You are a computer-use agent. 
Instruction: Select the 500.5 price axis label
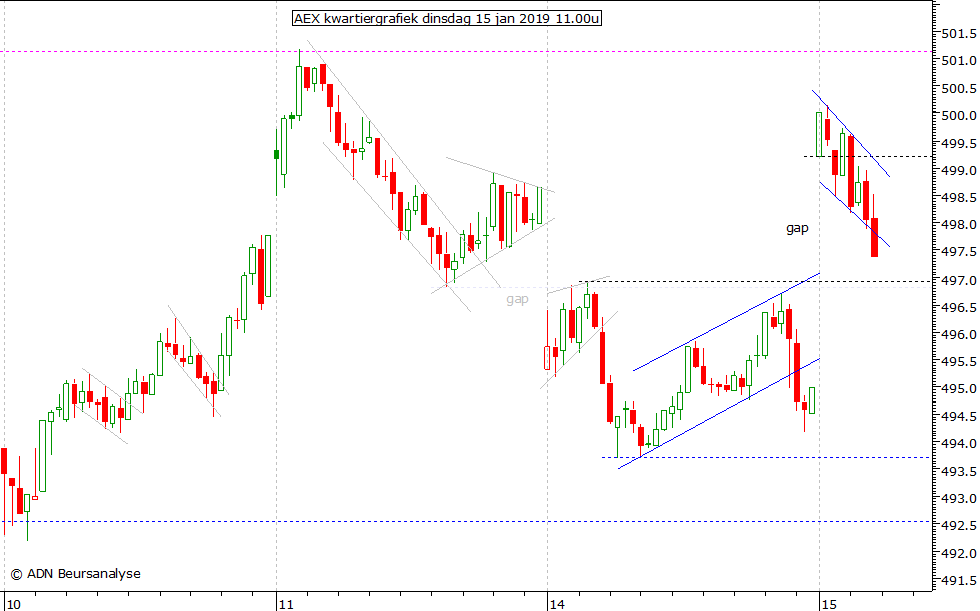(959, 88)
